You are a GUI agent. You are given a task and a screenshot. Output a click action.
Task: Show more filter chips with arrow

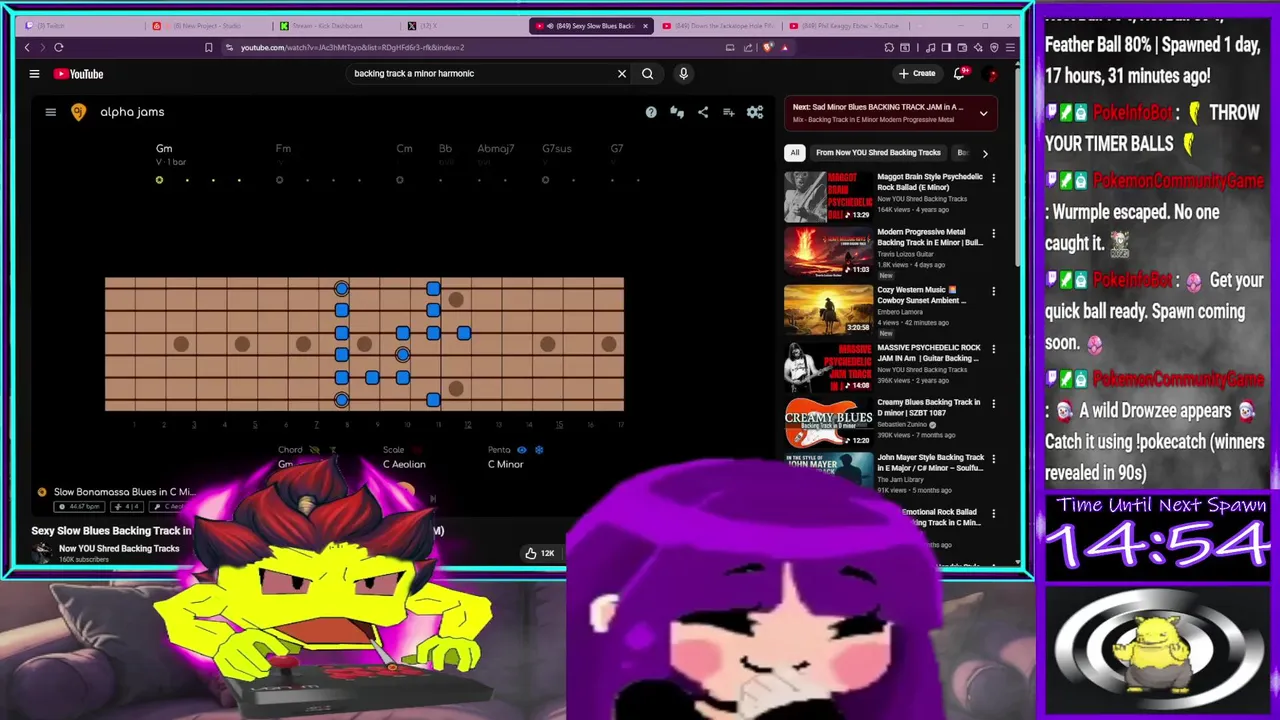click(985, 153)
